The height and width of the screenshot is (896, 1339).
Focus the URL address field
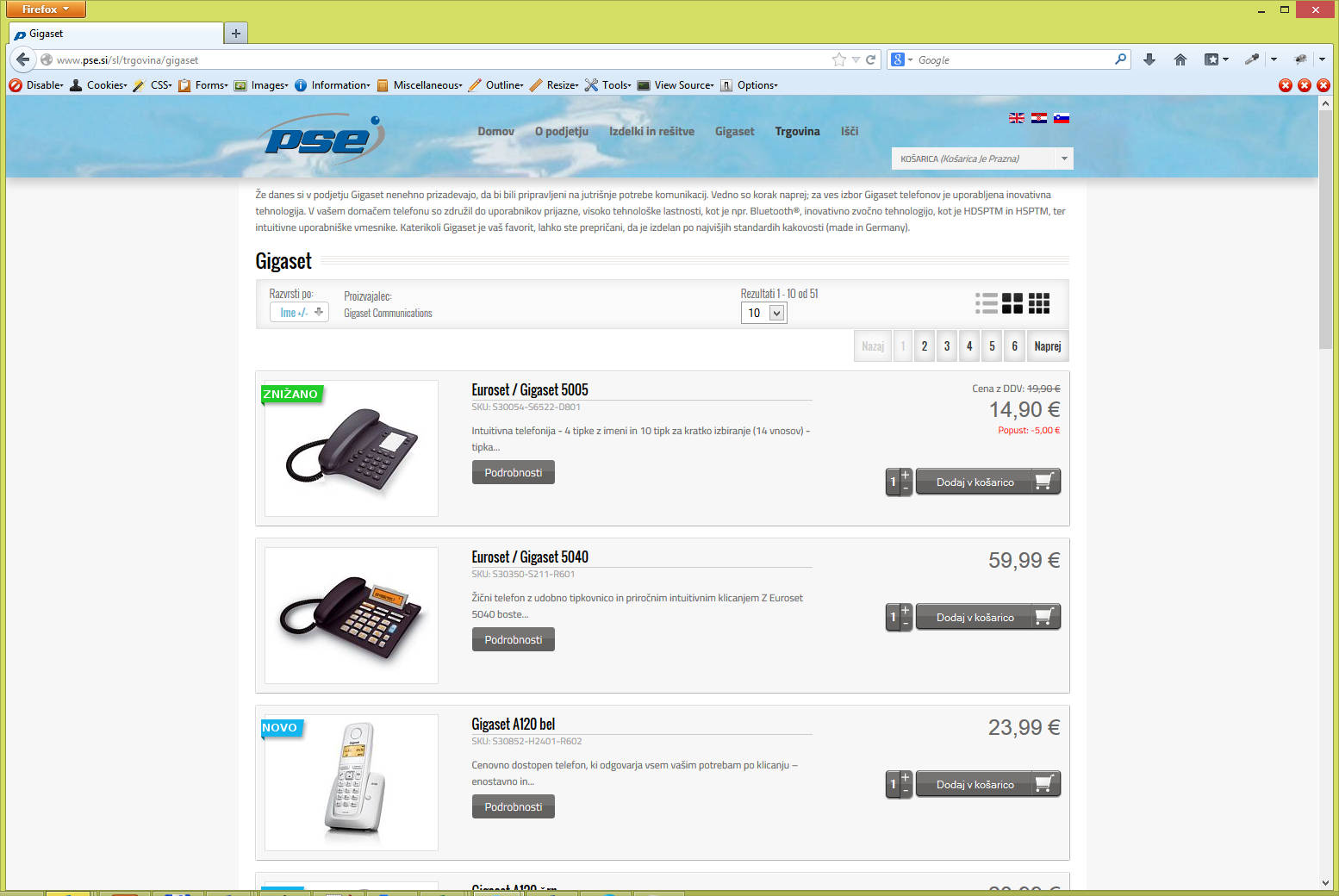pyautogui.click(x=439, y=59)
